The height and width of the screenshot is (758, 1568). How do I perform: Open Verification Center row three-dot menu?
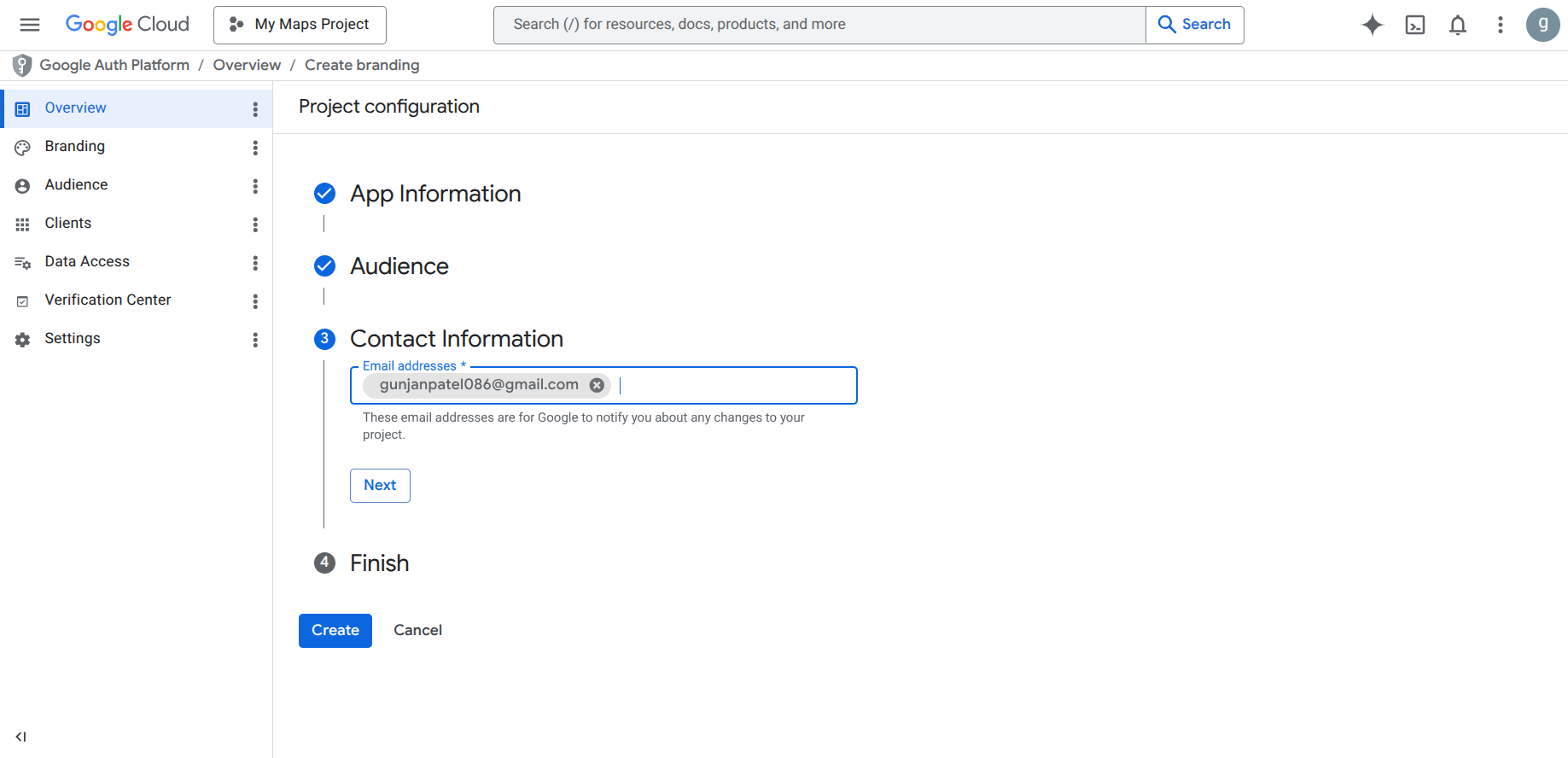tap(255, 301)
